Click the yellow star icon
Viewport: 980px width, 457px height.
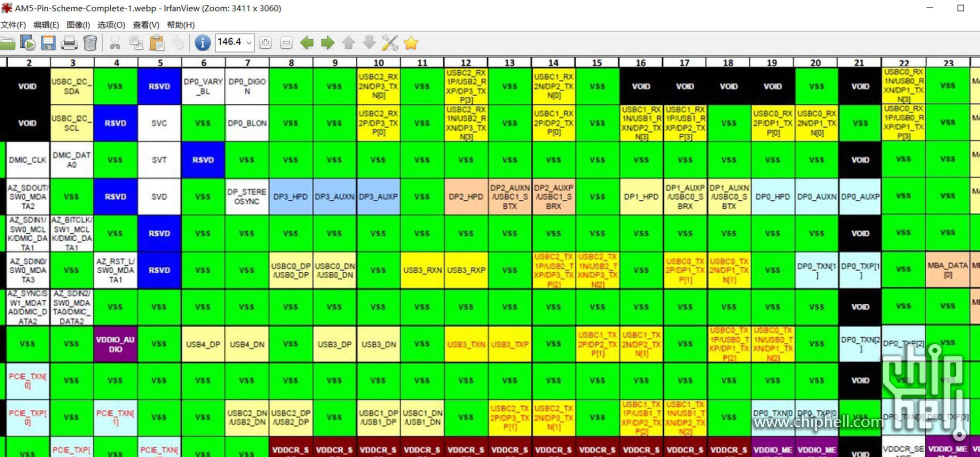(x=411, y=43)
